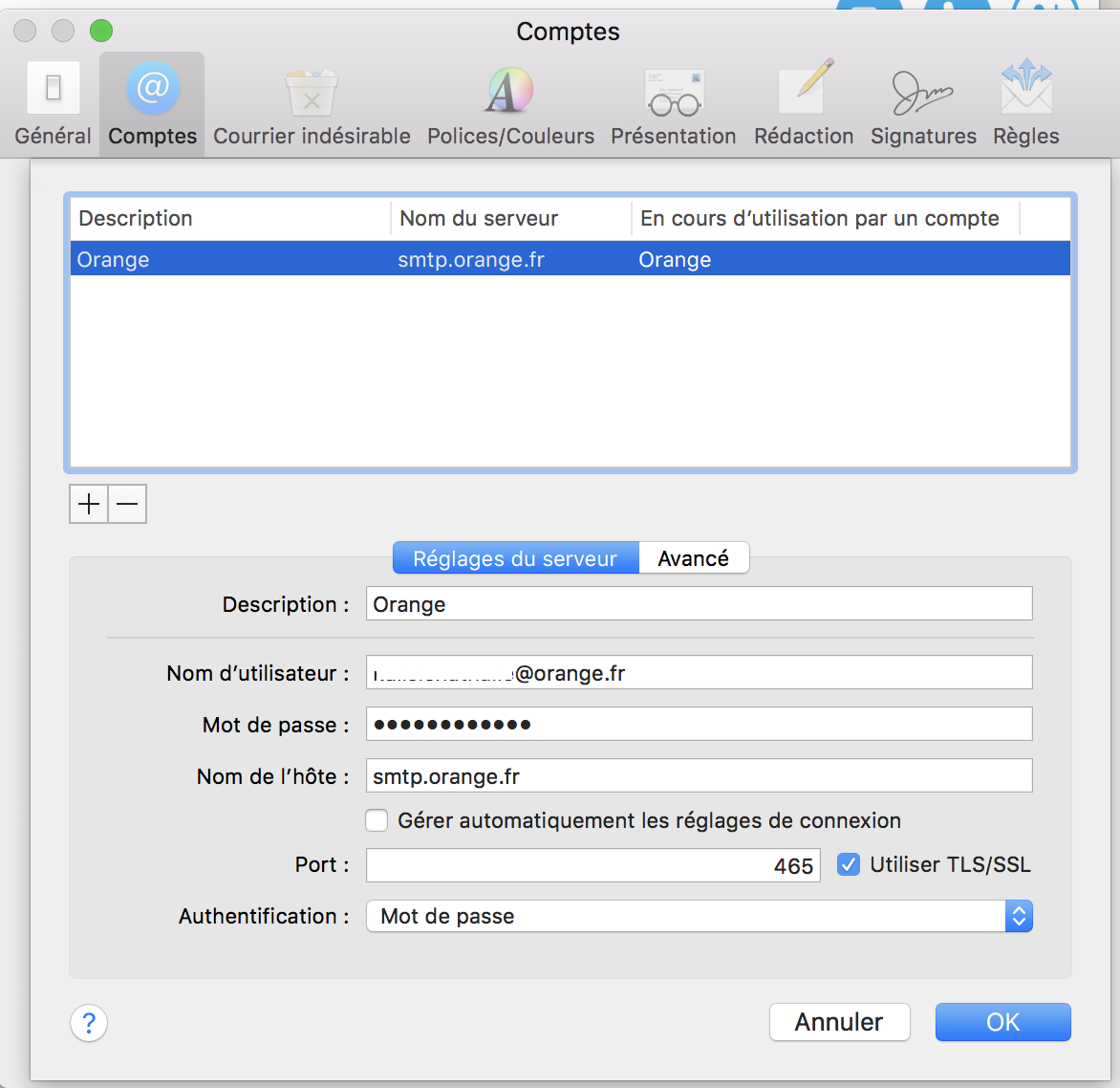Viewport: 1120px width, 1088px height.
Task: Click the Description text field
Action: click(700, 603)
